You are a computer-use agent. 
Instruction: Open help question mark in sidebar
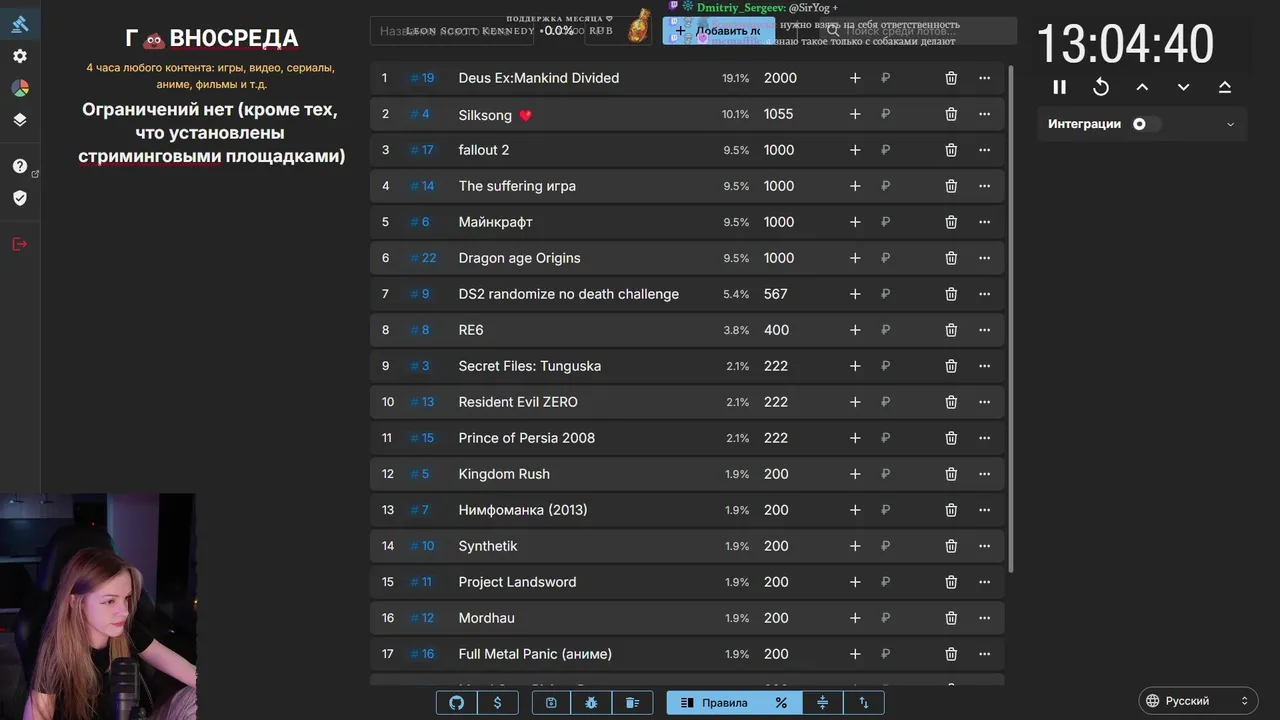20,166
